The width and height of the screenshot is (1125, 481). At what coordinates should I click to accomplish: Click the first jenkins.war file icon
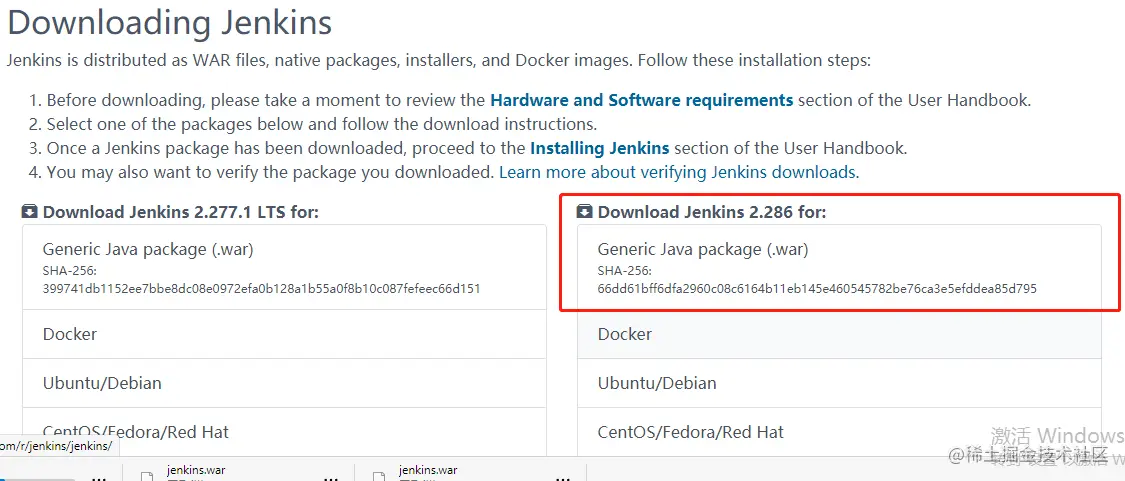pyautogui.click(x=147, y=475)
